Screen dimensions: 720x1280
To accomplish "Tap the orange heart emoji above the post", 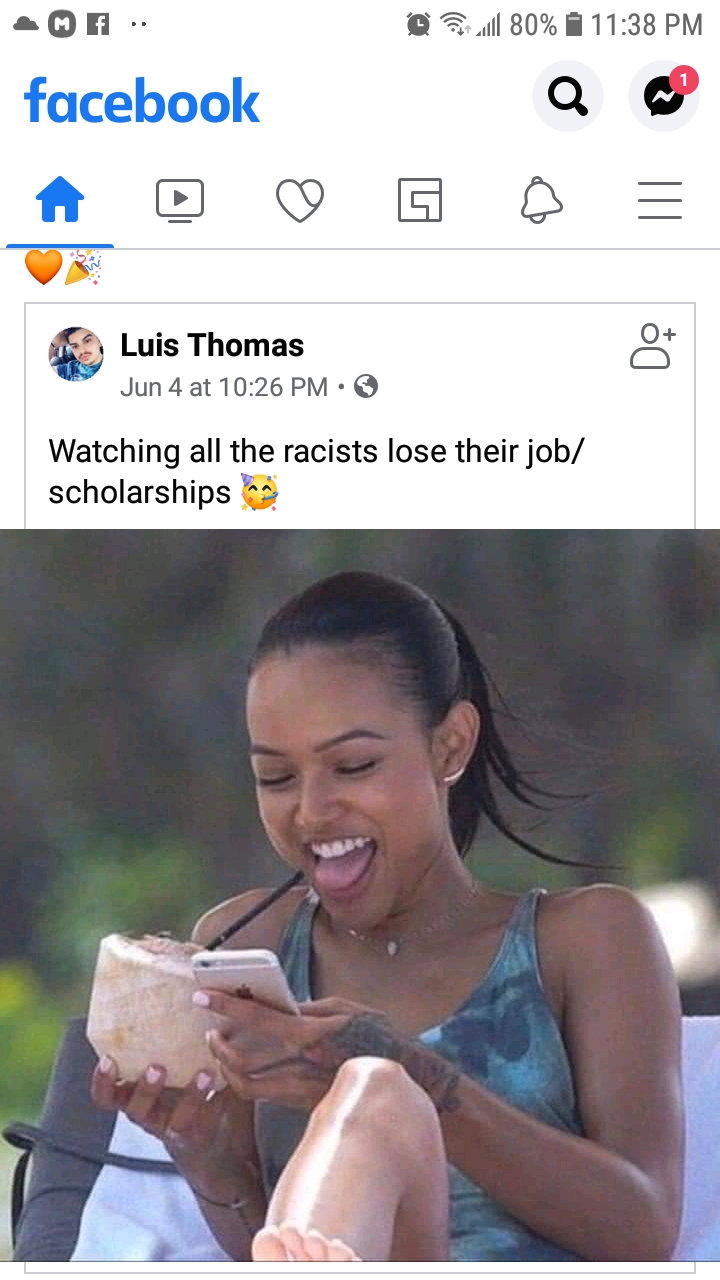I will click(43, 267).
